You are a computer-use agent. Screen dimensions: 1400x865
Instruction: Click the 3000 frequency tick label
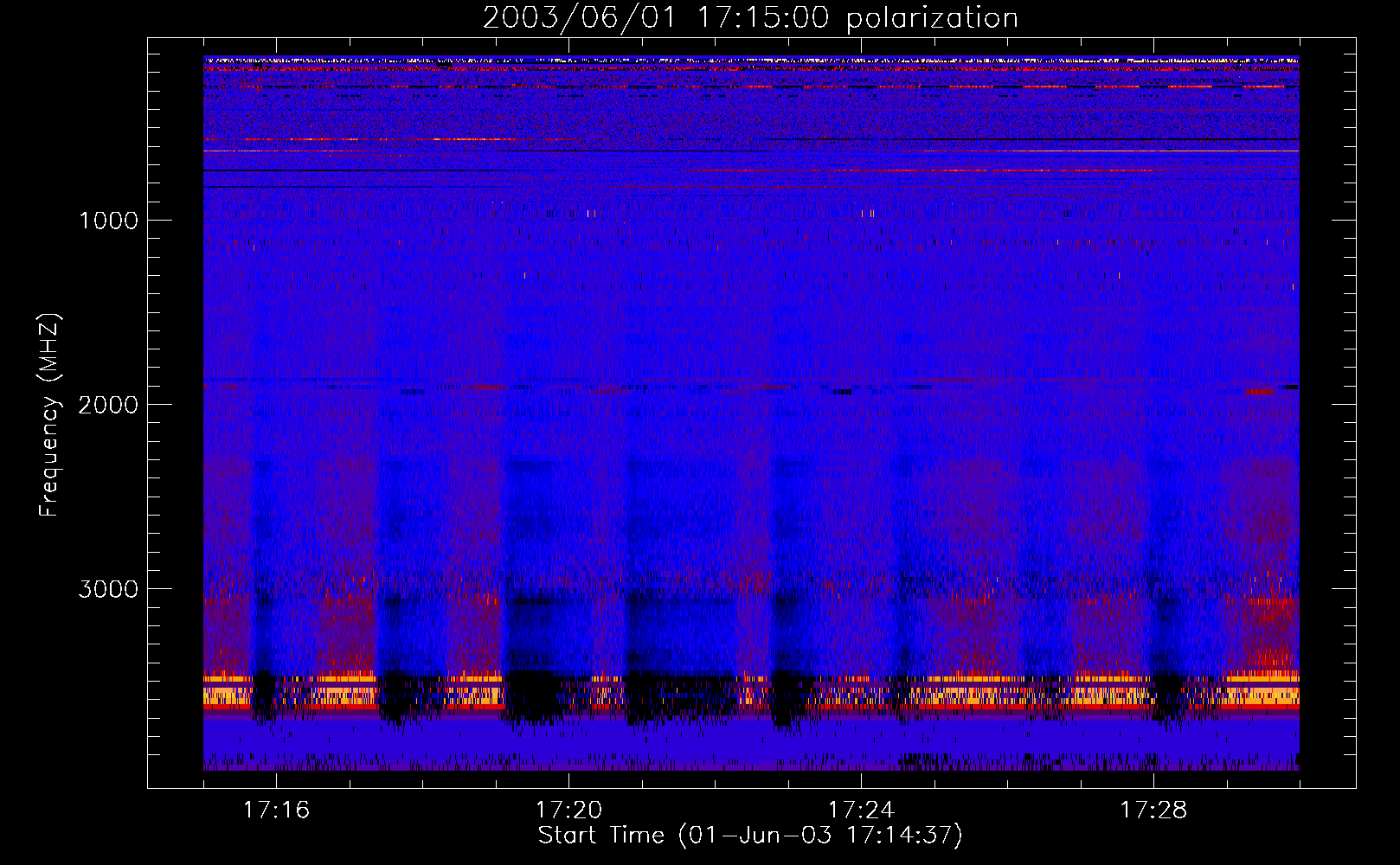click(108, 589)
